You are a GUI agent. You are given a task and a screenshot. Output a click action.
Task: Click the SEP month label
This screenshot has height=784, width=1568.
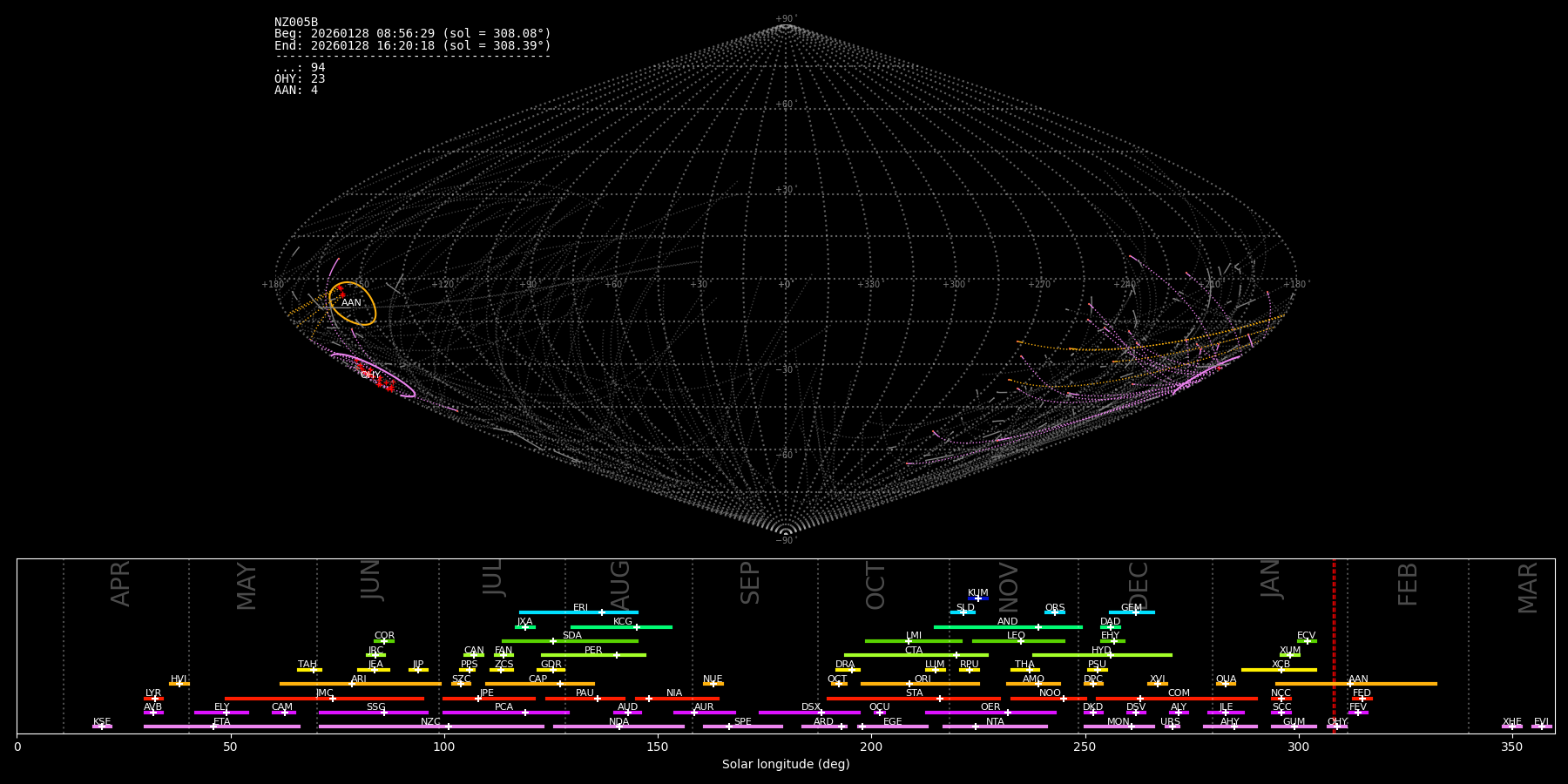750,583
